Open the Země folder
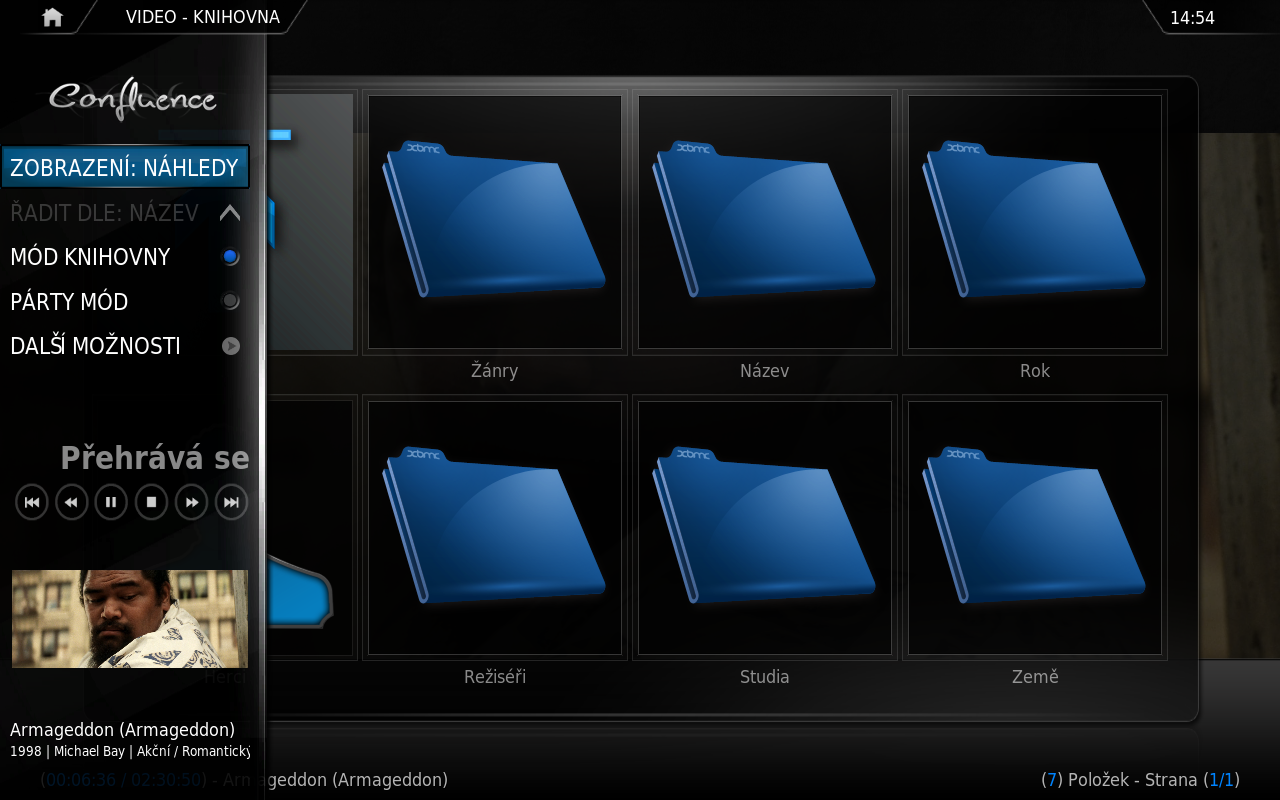The image size is (1280, 800). 1035,528
